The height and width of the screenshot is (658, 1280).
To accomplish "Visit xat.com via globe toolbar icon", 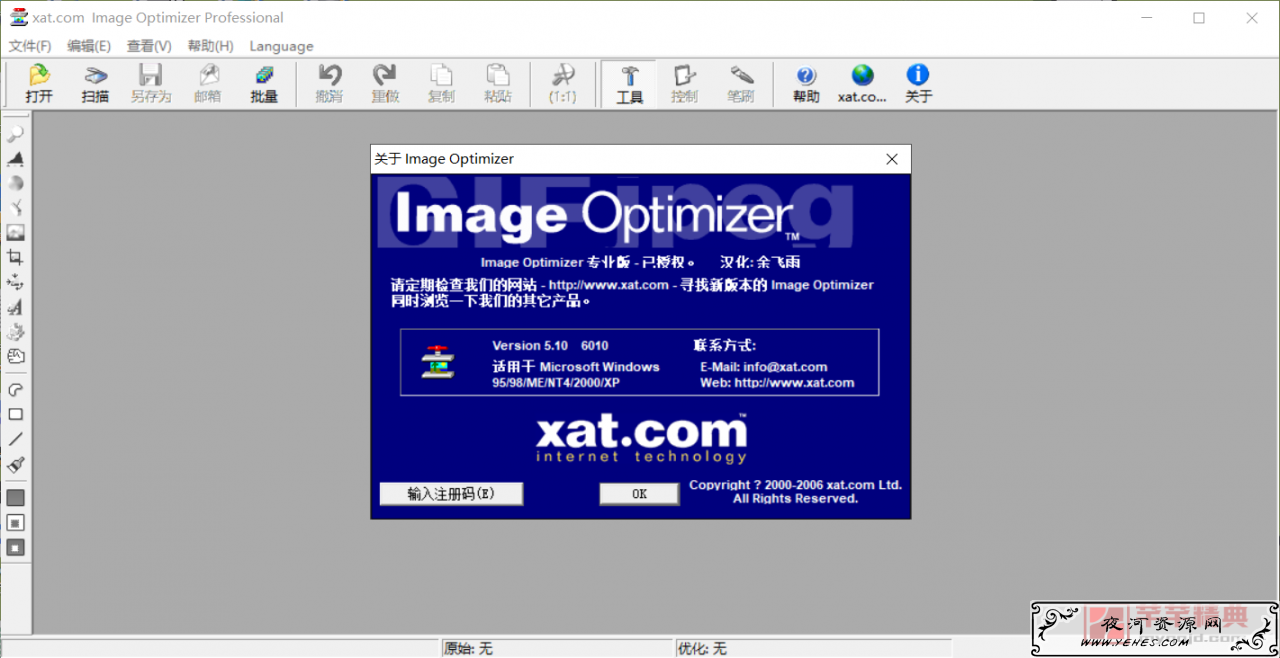I will pyautogui.click(x=862, y=84).
